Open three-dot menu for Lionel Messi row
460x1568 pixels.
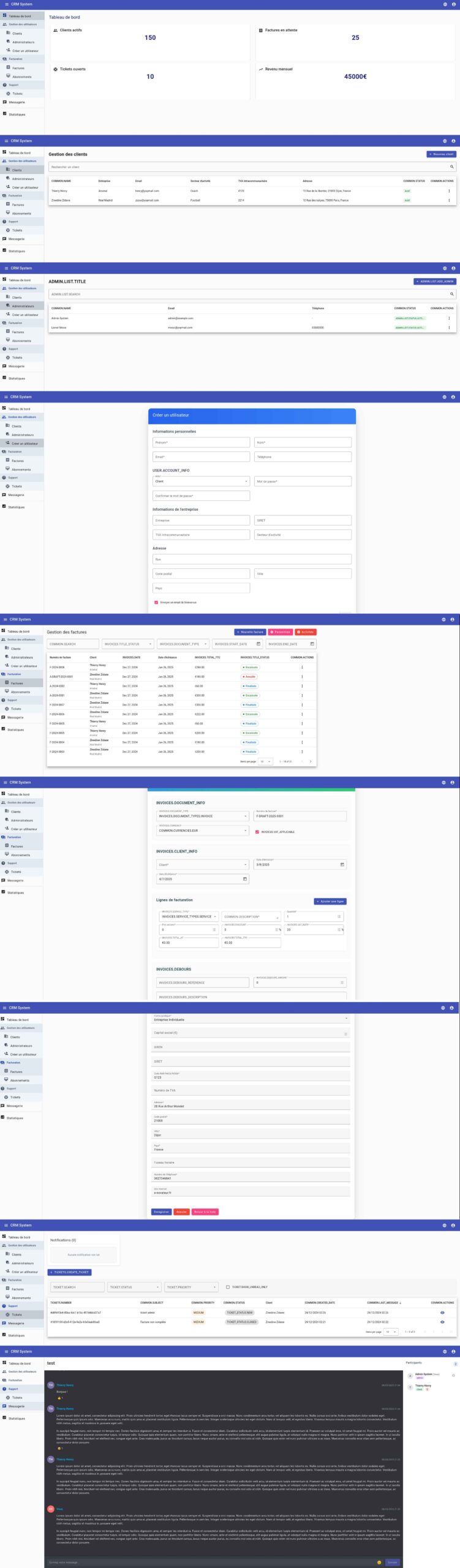pos(449,328)
